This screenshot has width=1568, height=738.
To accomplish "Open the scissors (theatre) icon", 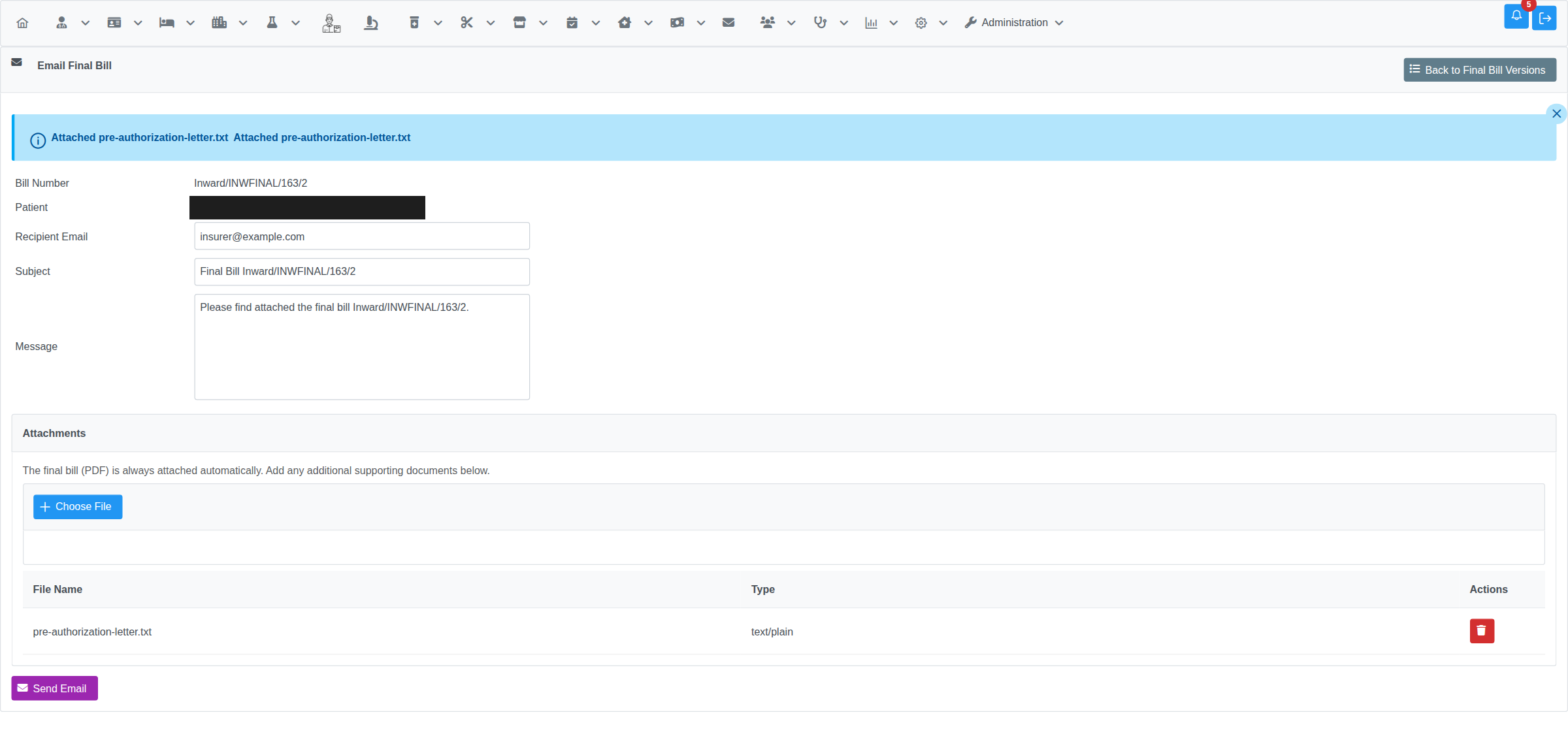I will (466, 23).
